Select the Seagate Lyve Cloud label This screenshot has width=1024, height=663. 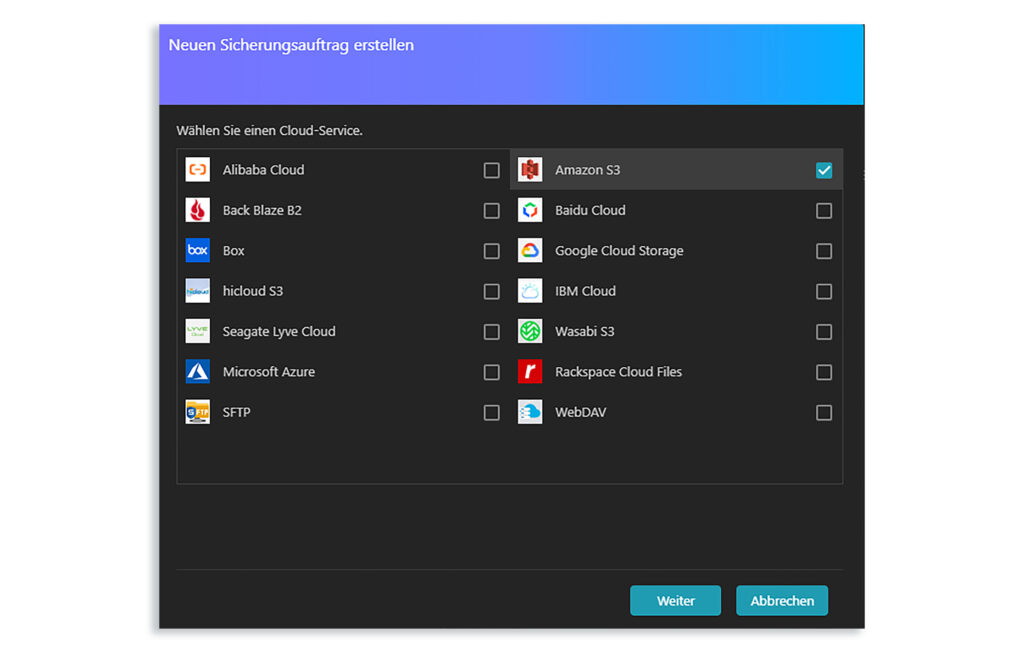279,332
